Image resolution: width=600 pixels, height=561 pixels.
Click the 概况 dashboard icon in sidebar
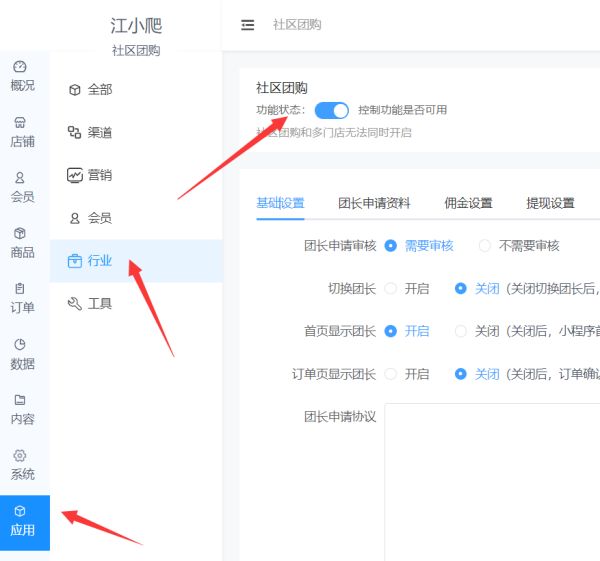point(20,67)
